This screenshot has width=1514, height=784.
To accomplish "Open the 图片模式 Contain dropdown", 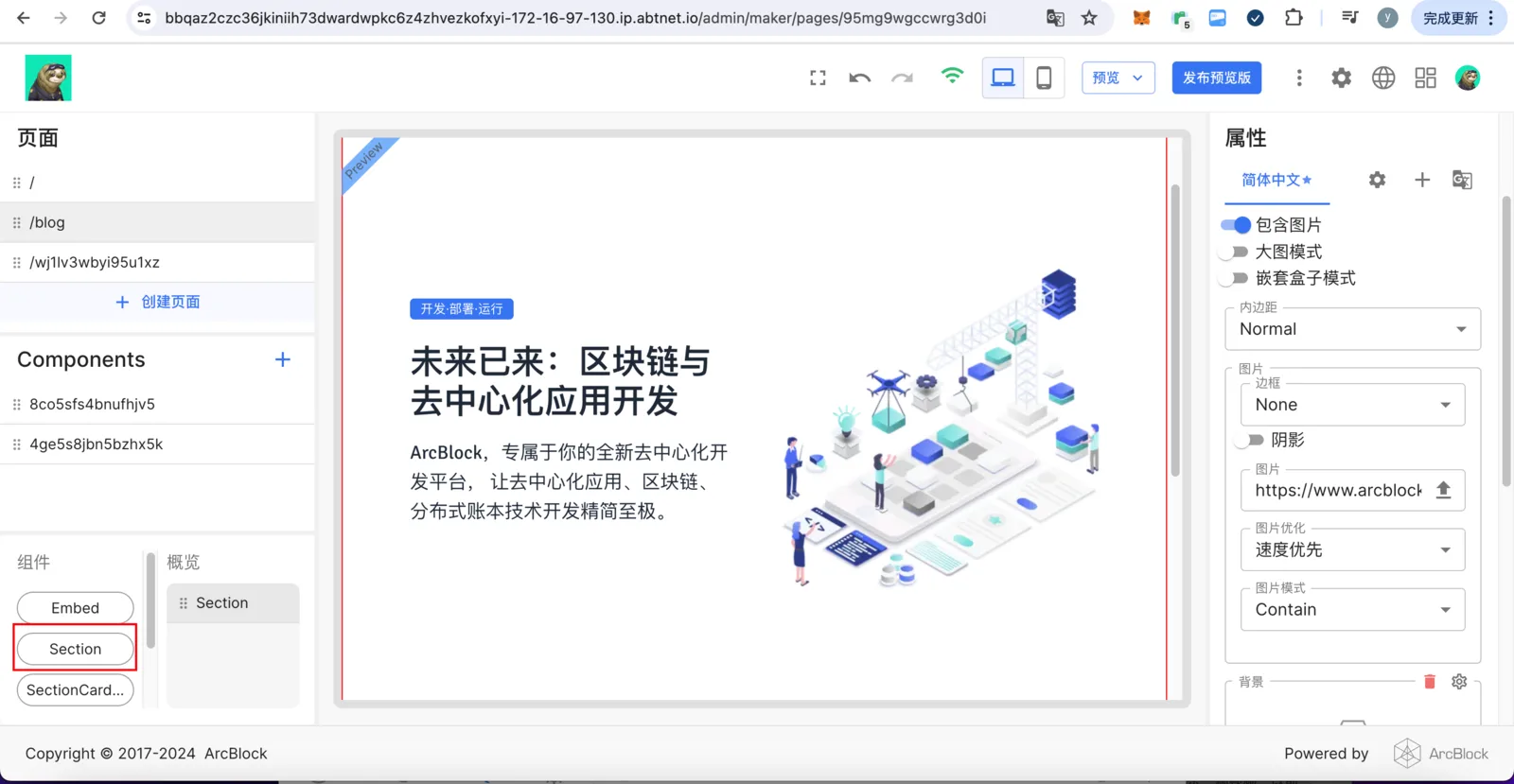I will [x=1353, y=610].
